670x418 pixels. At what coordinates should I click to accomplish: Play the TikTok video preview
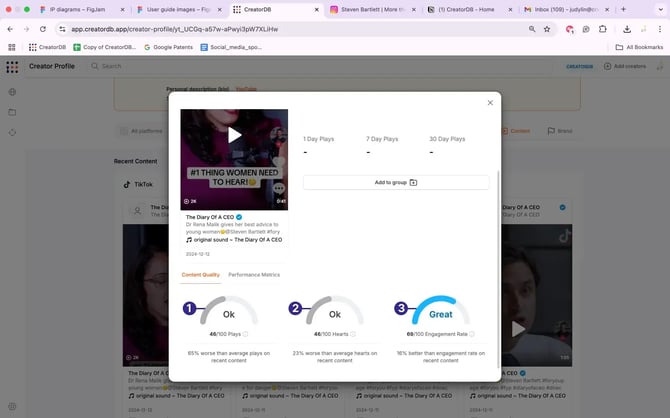234,135
